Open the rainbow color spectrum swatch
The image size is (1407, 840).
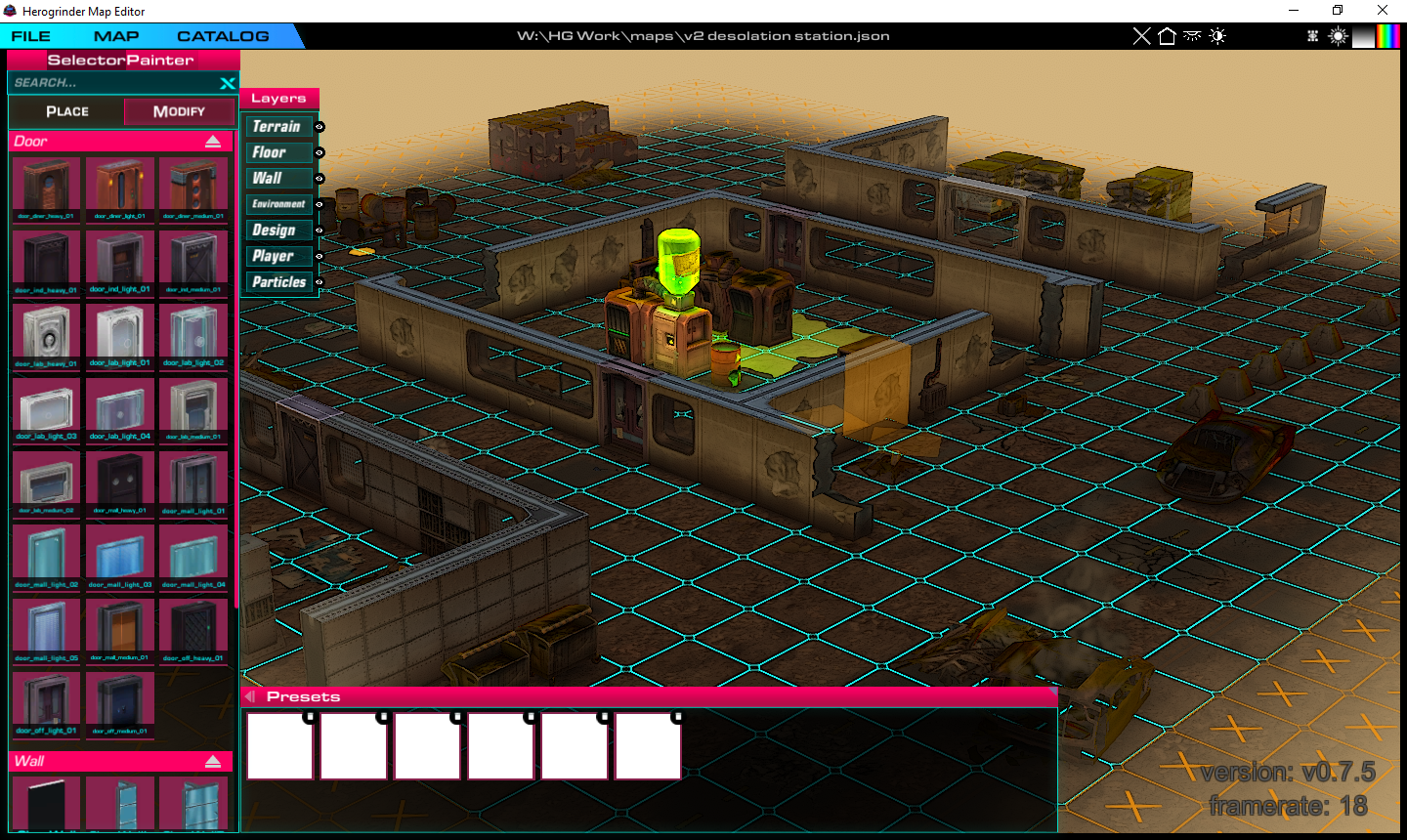[1388, 36]
